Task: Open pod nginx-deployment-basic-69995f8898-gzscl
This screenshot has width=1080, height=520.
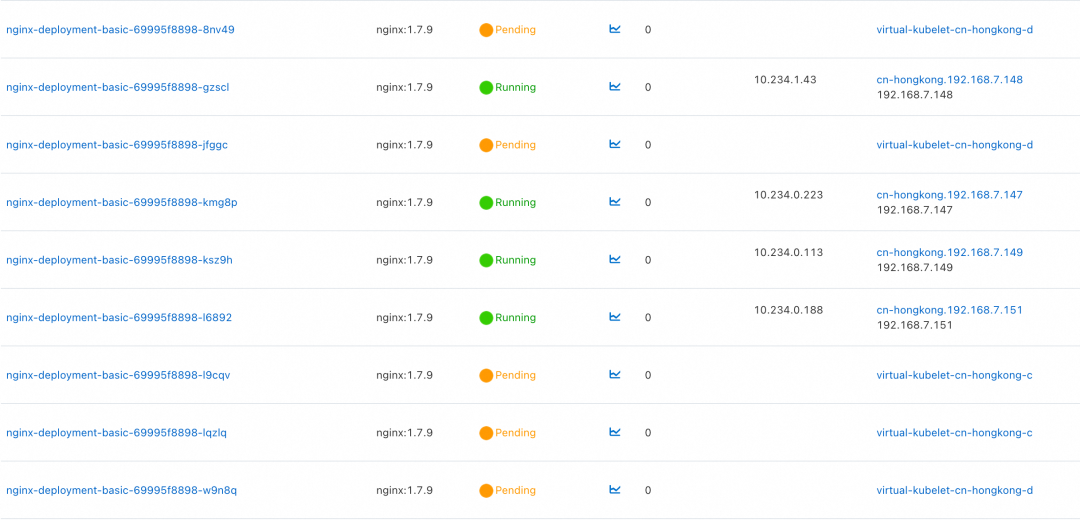Action: (x=117, y=88)
